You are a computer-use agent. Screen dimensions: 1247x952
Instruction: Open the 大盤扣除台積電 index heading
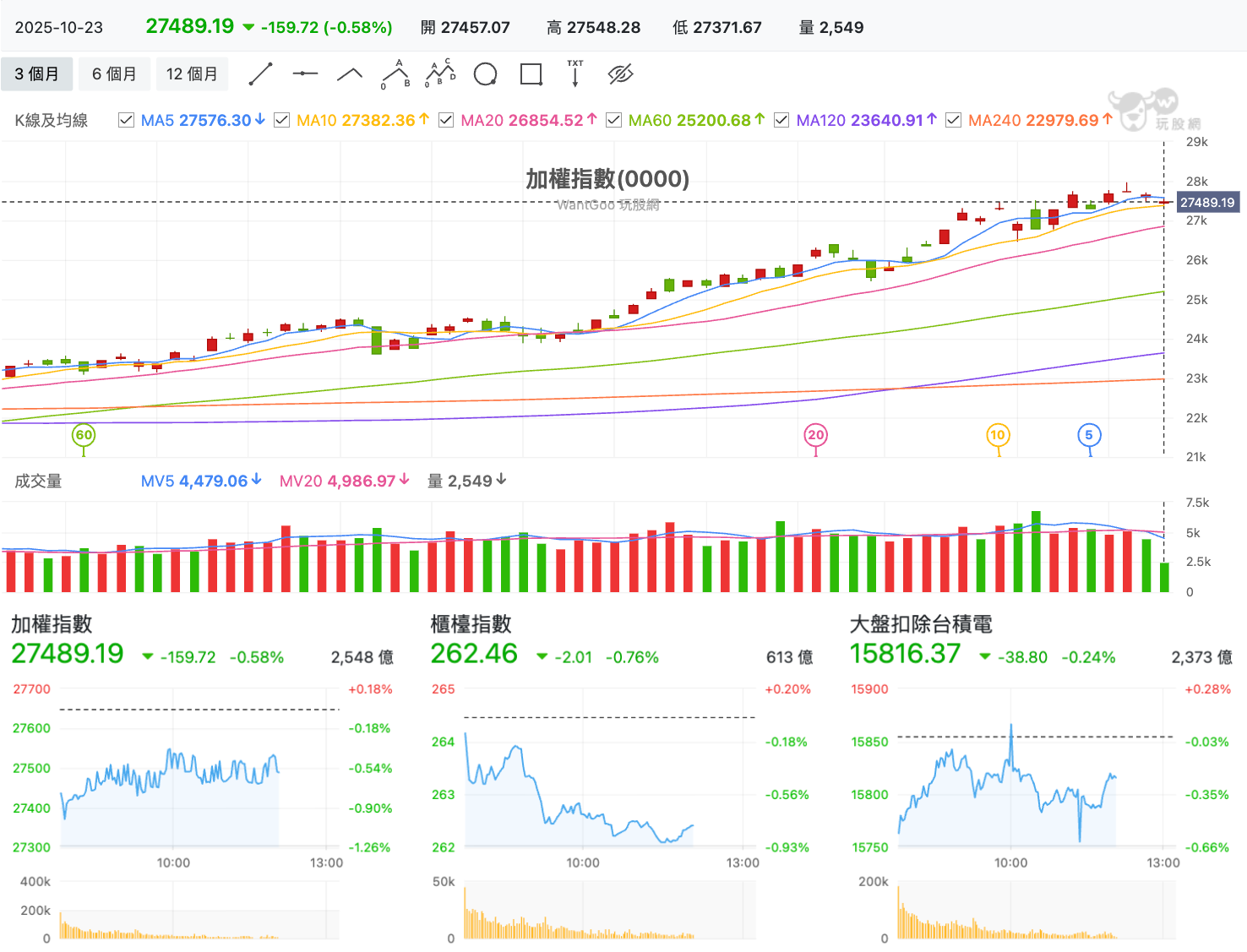(x=921, y=624)
